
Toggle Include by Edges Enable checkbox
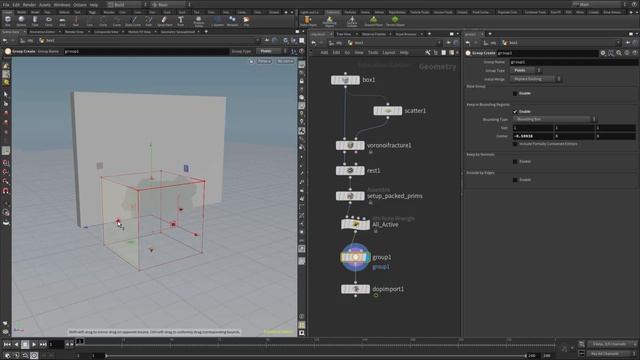pyautogui.click(x=515, y=180)
